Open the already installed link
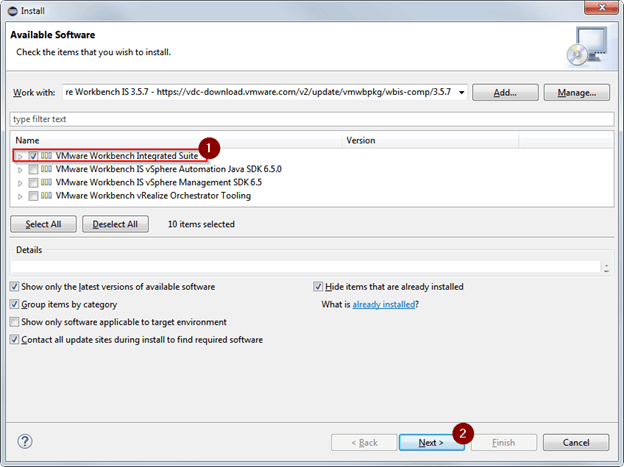Image resolution: width=624 pixels, height=467 pixels. [x=384, y=305]
